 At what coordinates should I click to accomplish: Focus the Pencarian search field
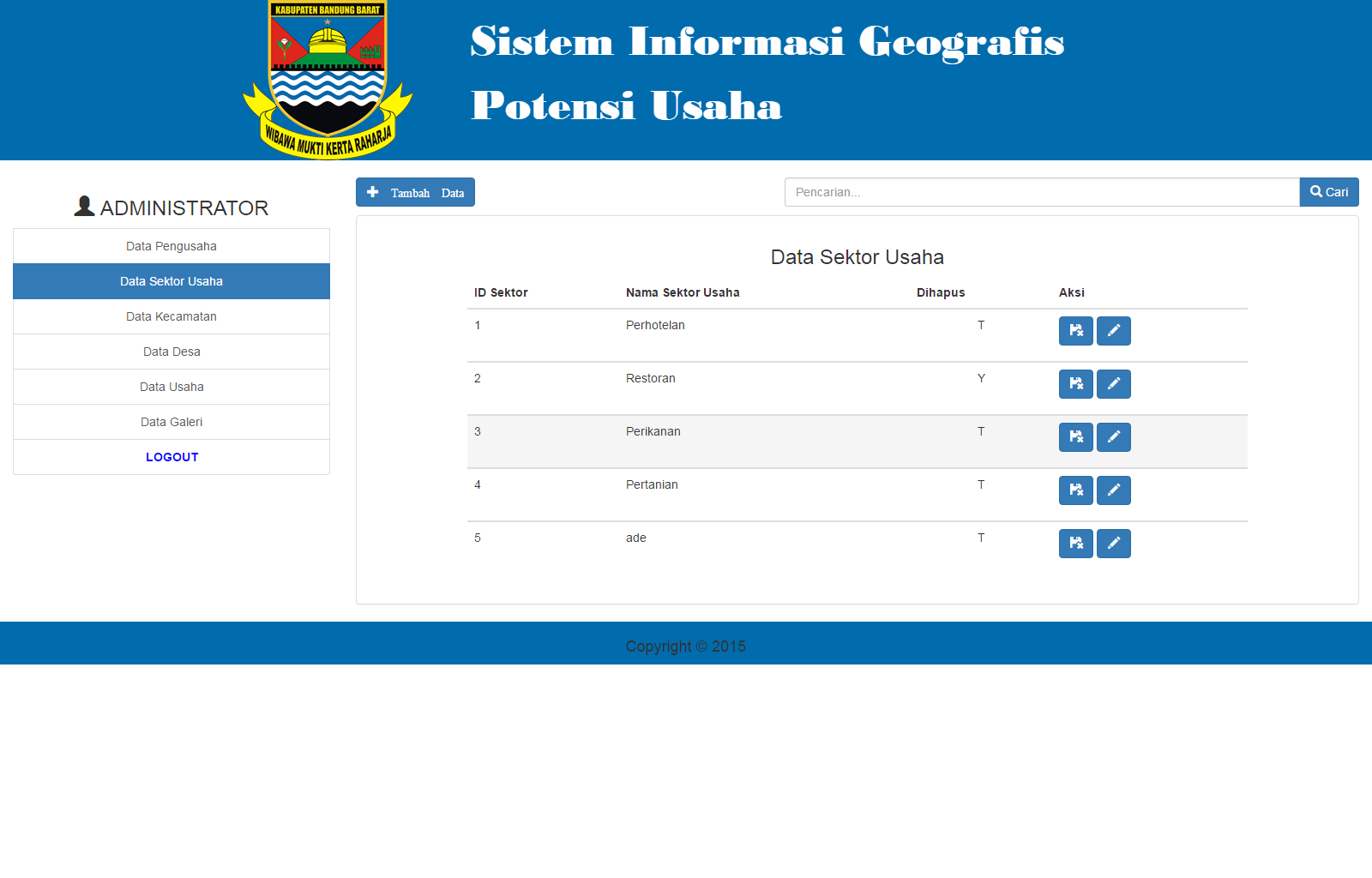[x=1041, y=192]
